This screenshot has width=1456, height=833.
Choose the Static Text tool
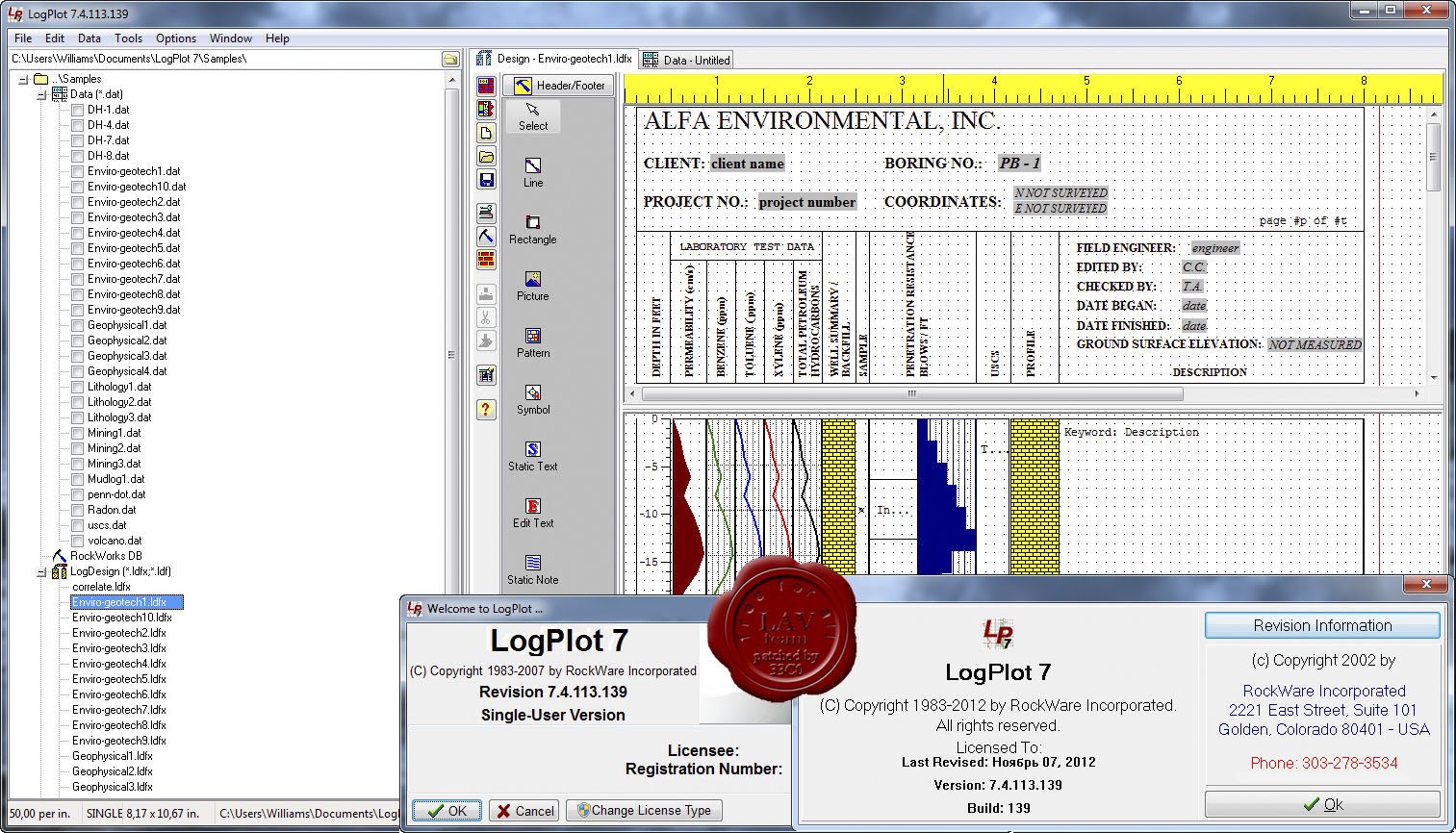pos(533,456)
